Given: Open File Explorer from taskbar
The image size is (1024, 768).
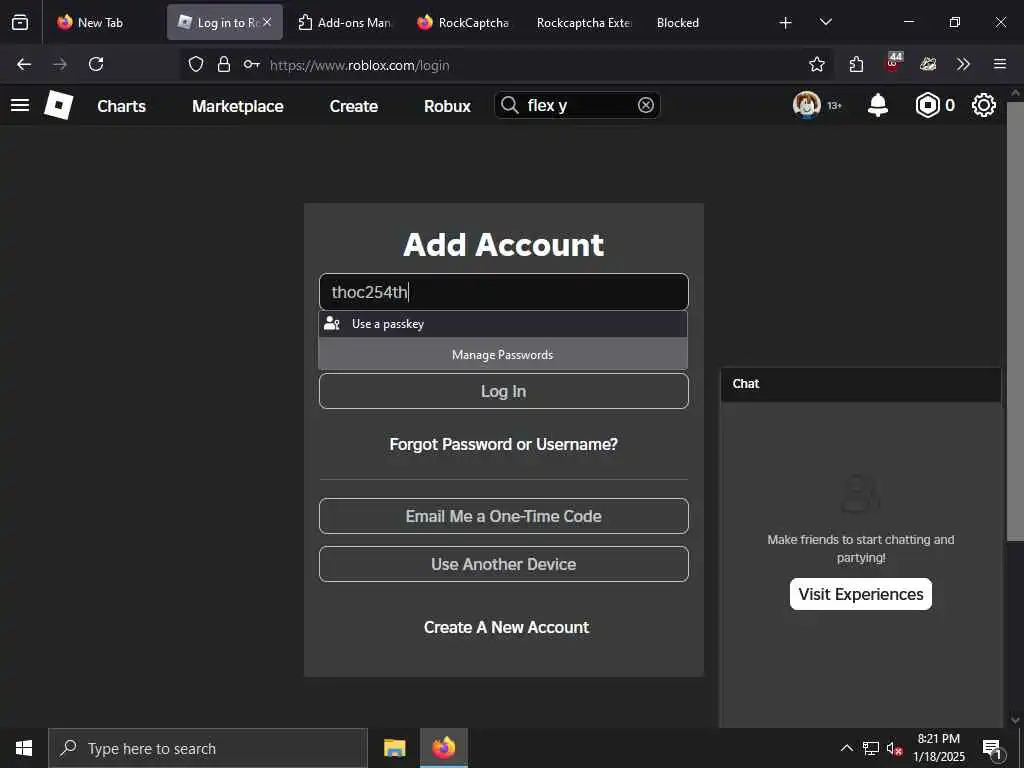Looking at the screenshot, I should pos(394,748).
